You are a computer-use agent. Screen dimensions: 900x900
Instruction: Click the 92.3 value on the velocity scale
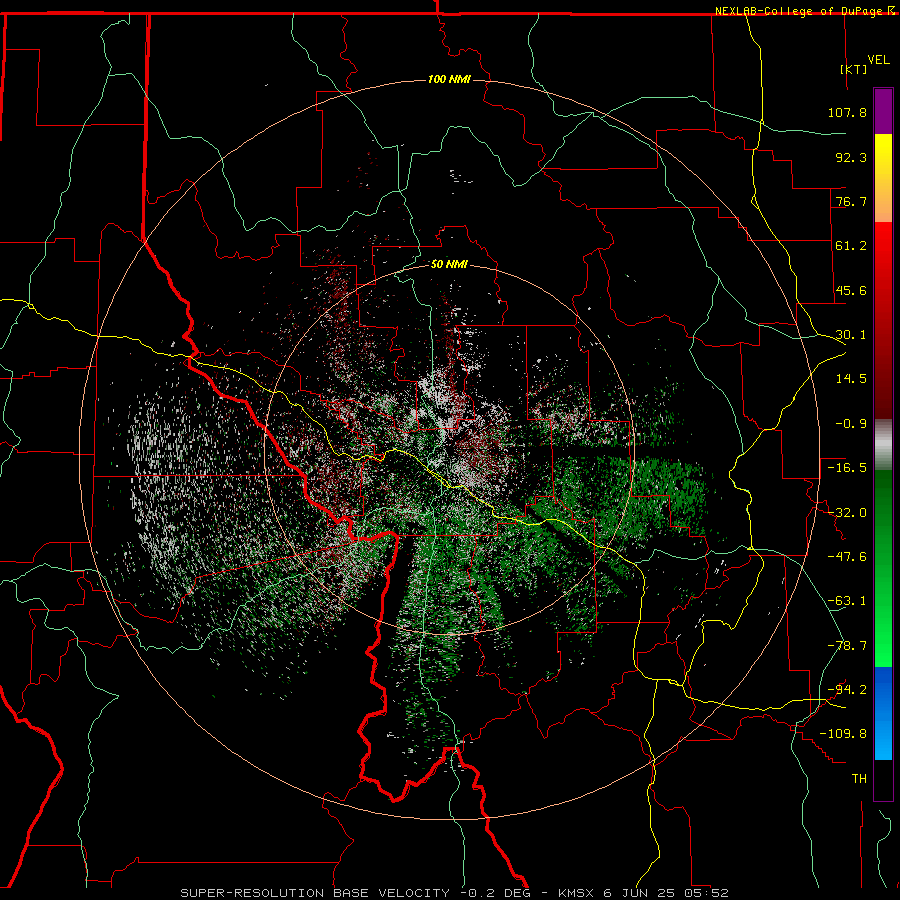tap(851, 157)
